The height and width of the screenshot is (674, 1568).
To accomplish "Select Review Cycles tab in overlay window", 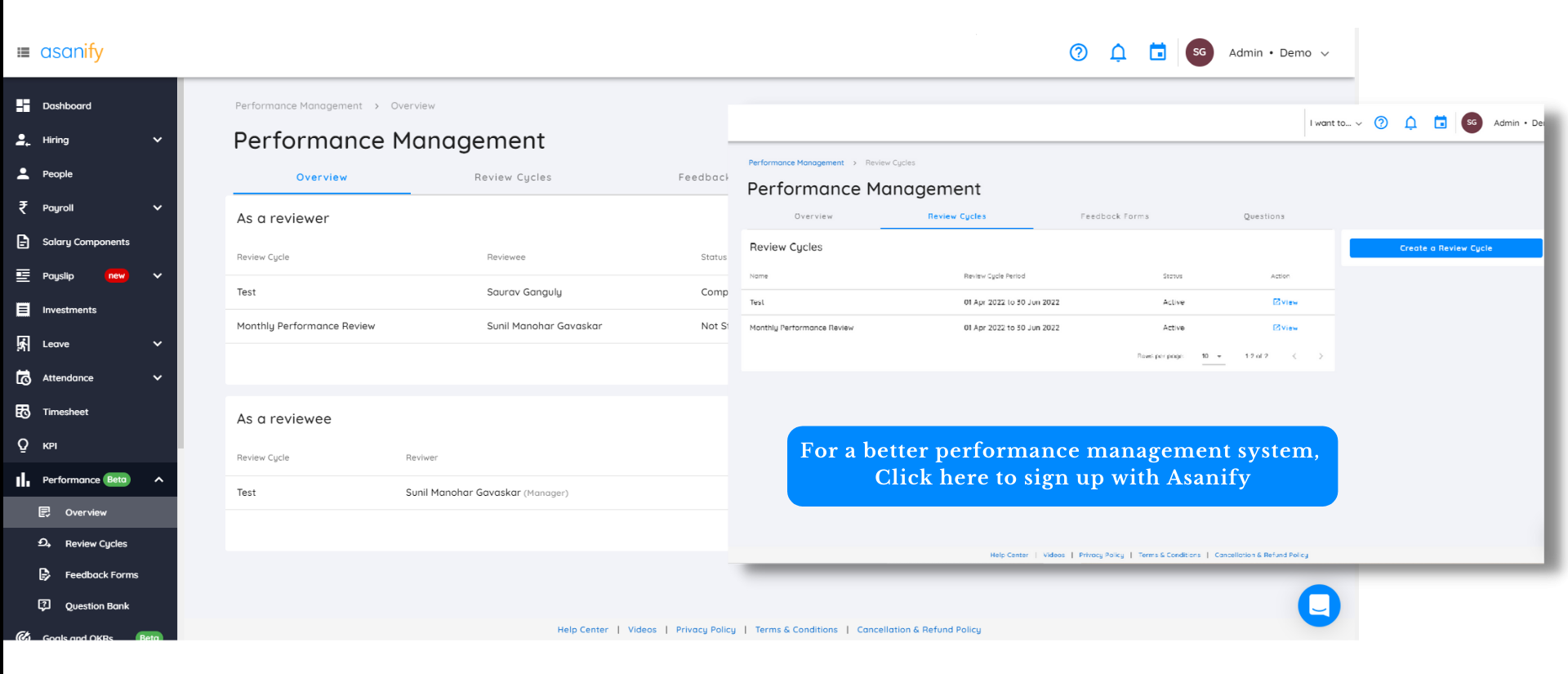I will coord(957,216).
